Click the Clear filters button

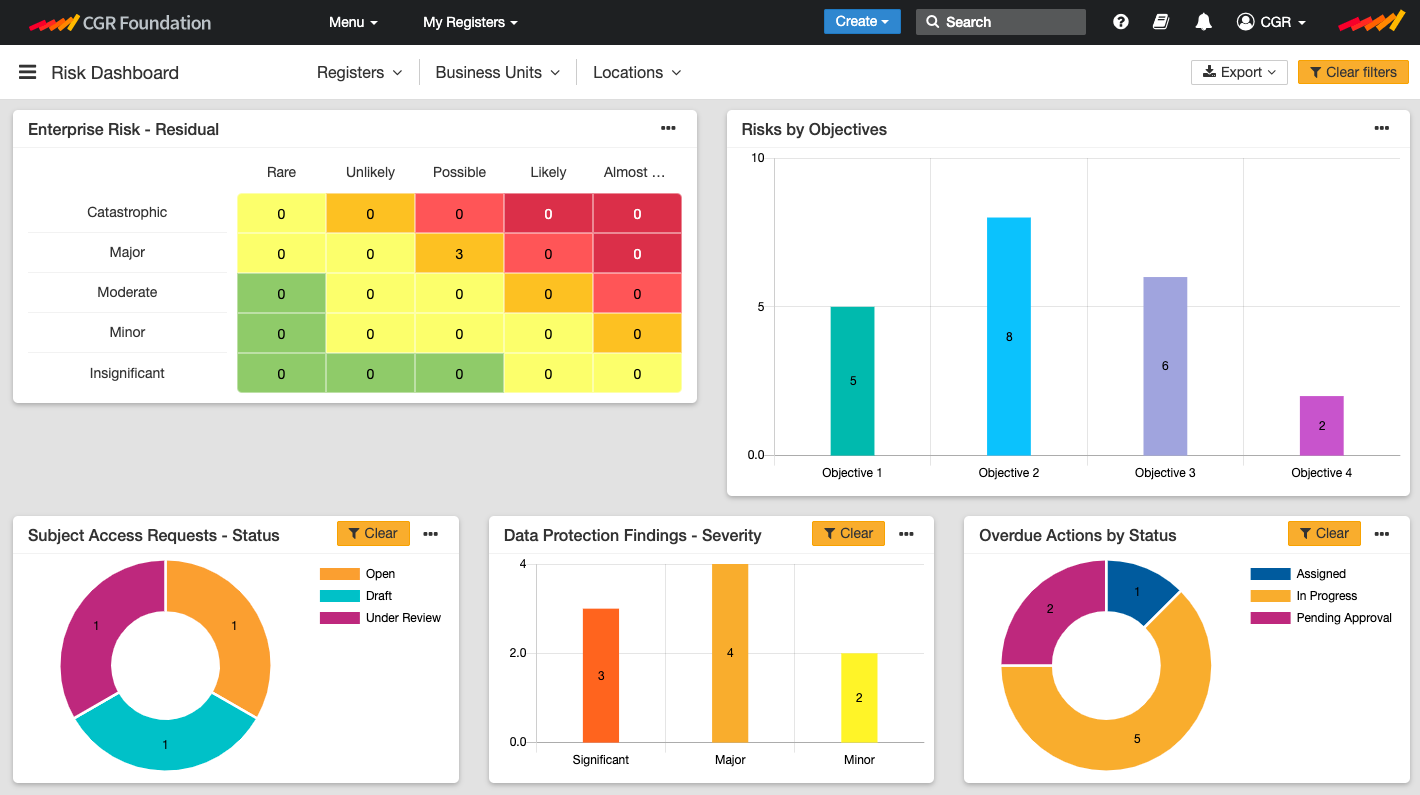click(x=1353, y=72)
